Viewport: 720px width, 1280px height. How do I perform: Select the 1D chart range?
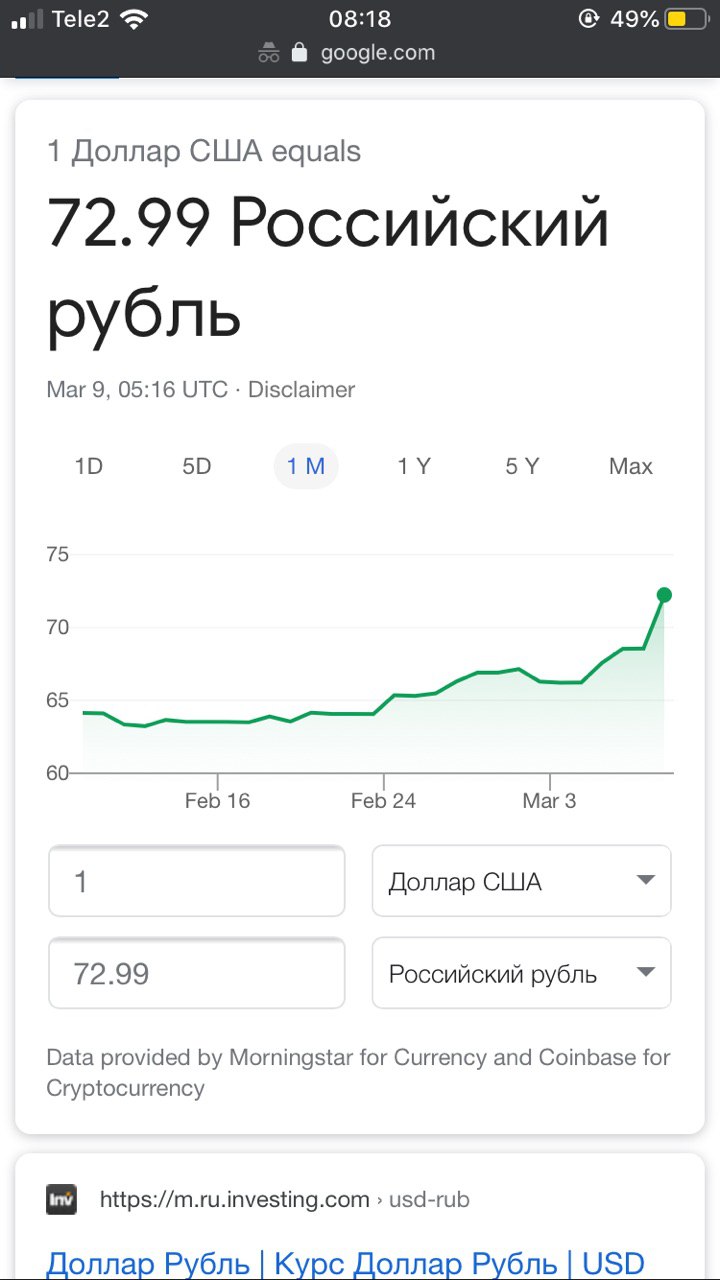point(89,466)
